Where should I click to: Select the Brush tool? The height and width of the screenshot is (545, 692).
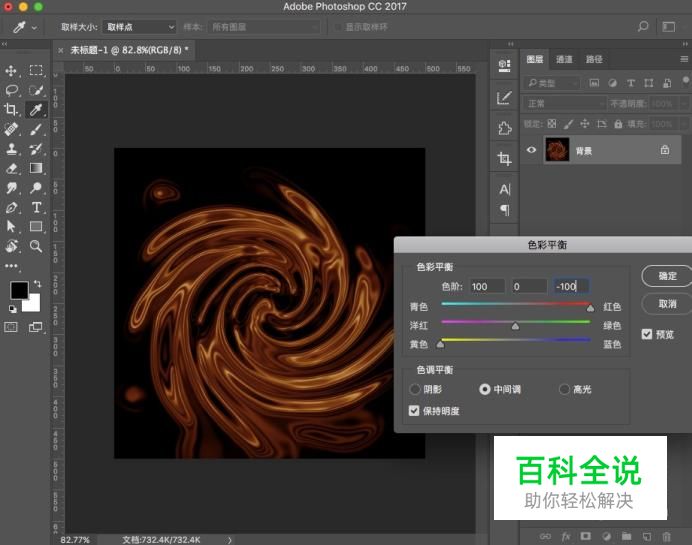click(x=36, y=129)
